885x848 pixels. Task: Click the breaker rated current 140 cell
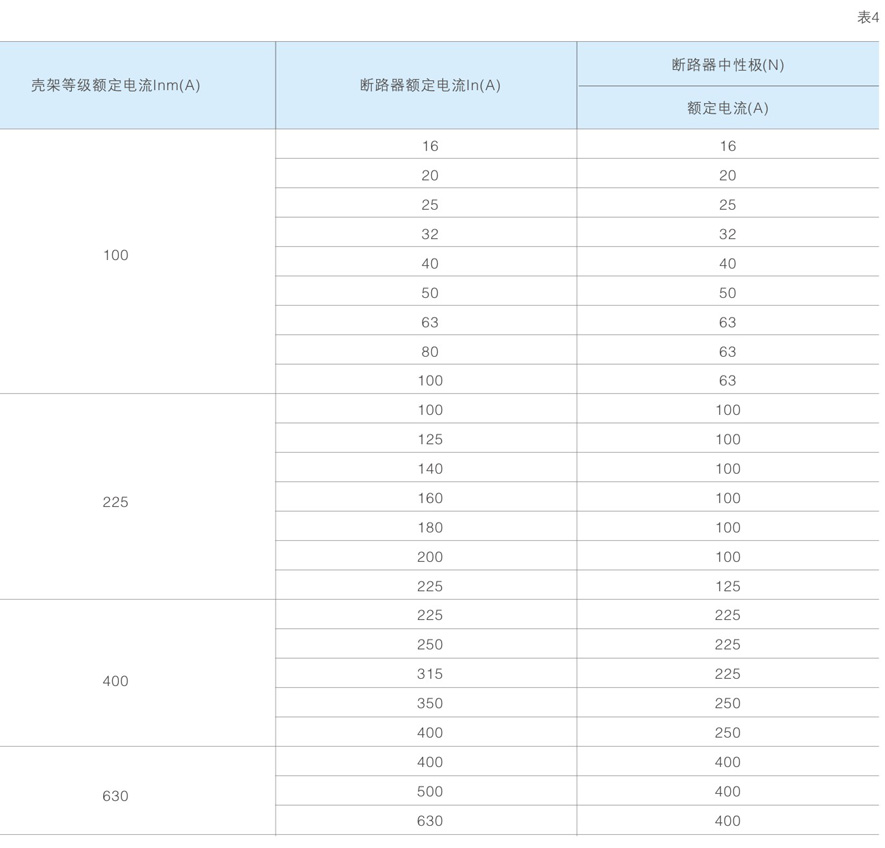430,469
